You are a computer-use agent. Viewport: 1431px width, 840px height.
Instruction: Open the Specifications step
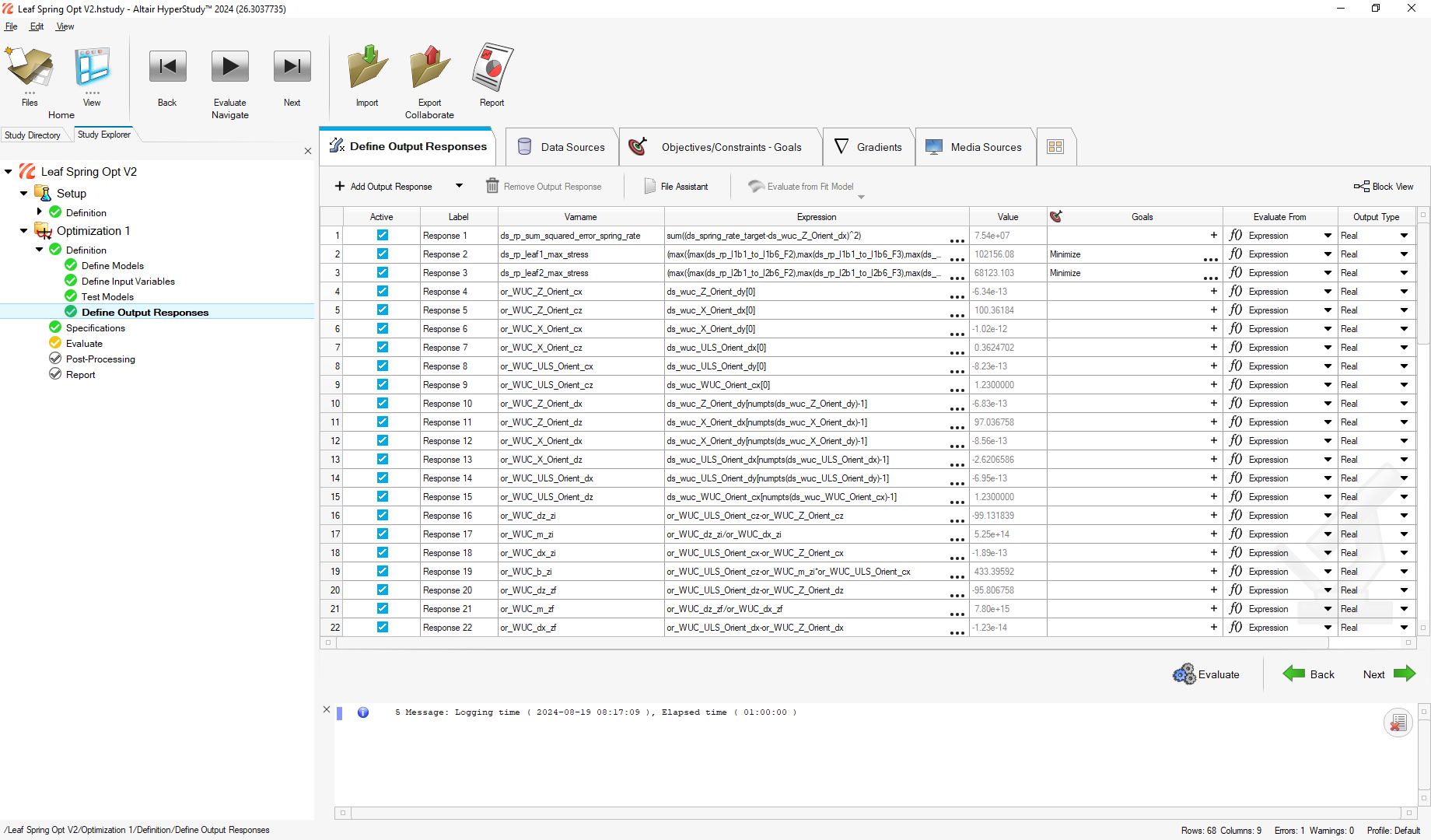(x=96, y=328)
